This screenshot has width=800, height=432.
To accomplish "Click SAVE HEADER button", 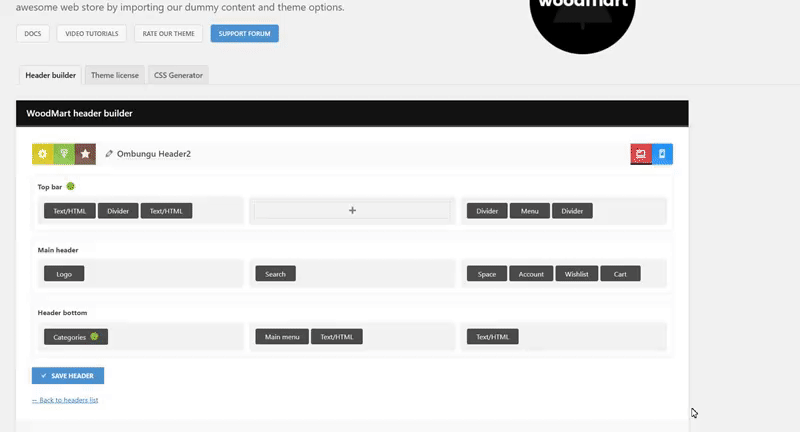I will [x=68, y=375].
